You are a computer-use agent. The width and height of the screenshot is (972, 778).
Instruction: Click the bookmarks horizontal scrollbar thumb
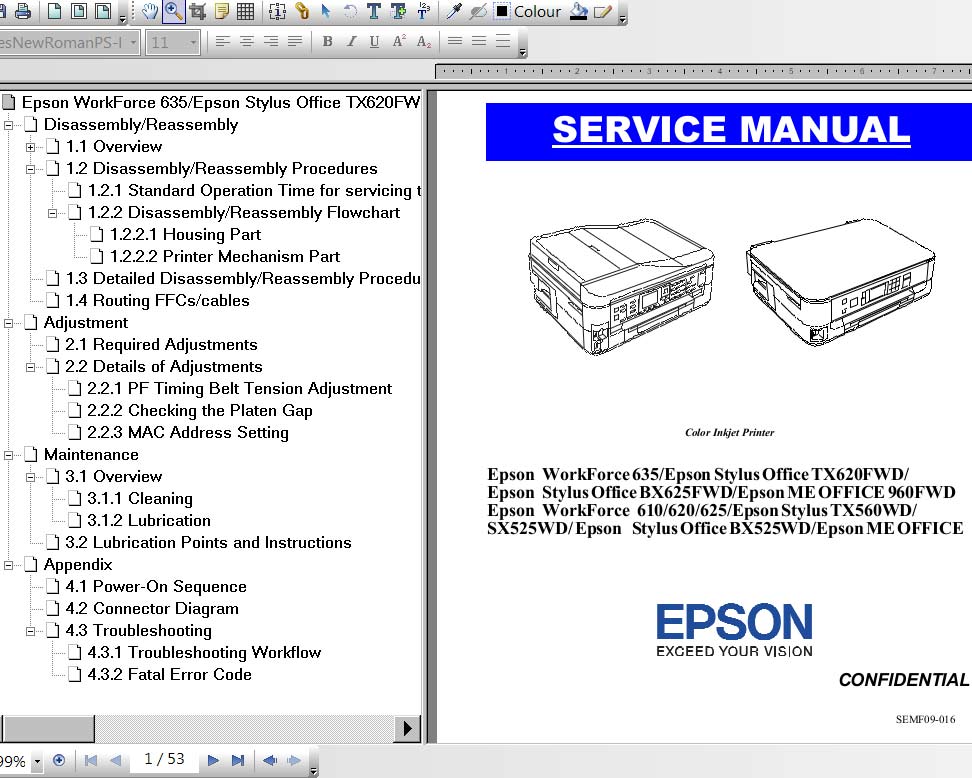[48, 728]
